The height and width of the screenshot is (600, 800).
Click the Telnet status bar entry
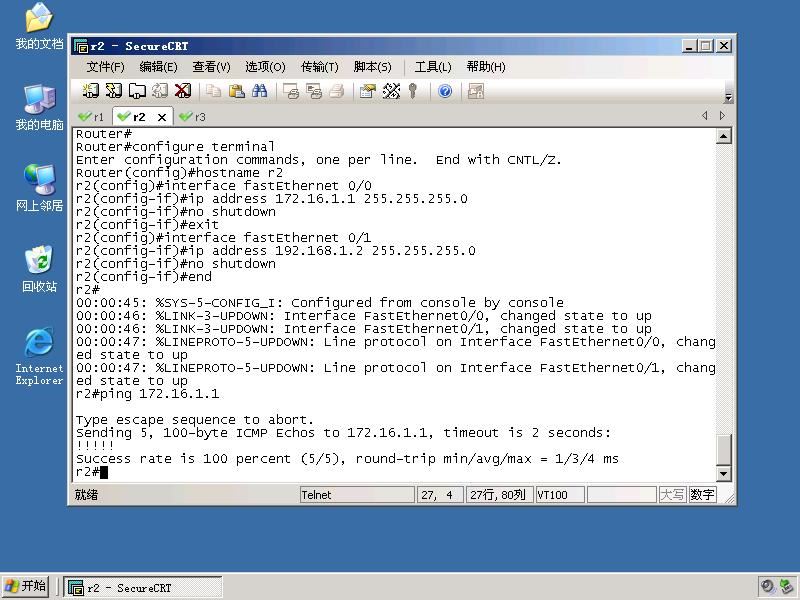(357, 495)
